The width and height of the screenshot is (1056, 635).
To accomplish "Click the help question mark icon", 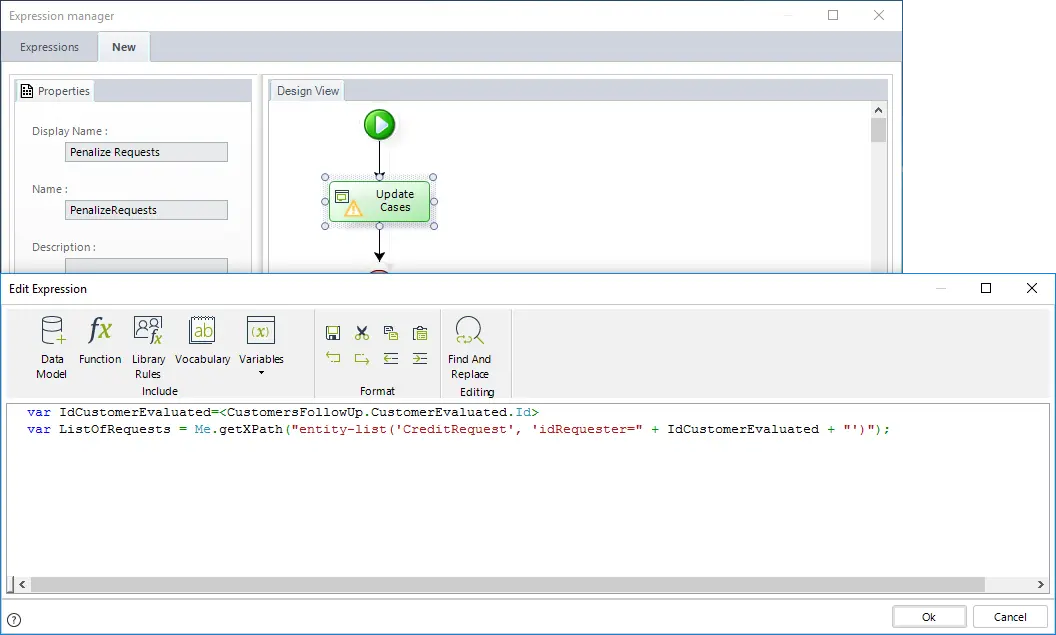I will pyautogui.click(x=13, y=620).
